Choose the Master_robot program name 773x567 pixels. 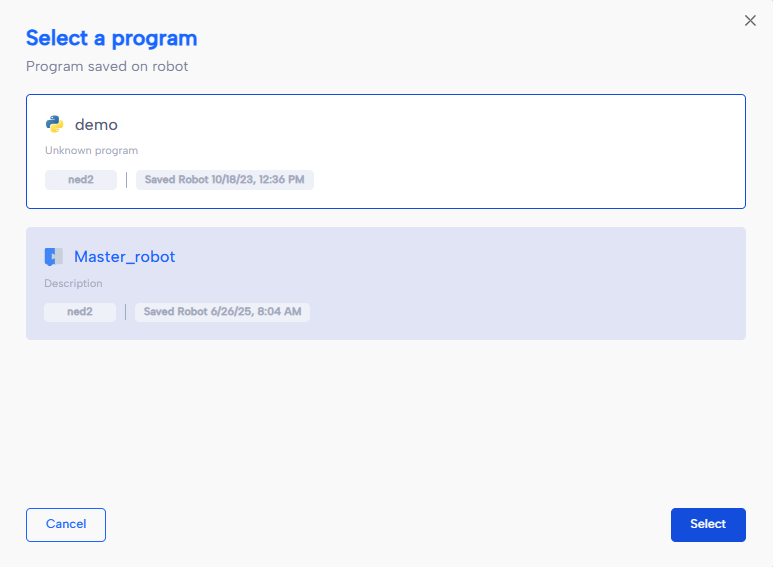(x=125, y=257)
